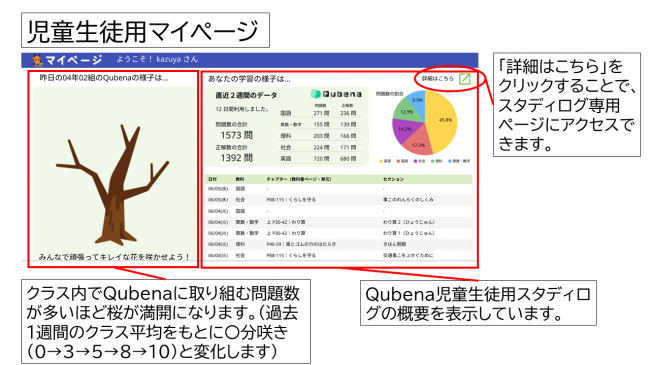Image resolution: width=650 pixels, height=365 pixels.
Task: Click the チャプター column header
Action: pyautogui.click(x=298, y=179)
